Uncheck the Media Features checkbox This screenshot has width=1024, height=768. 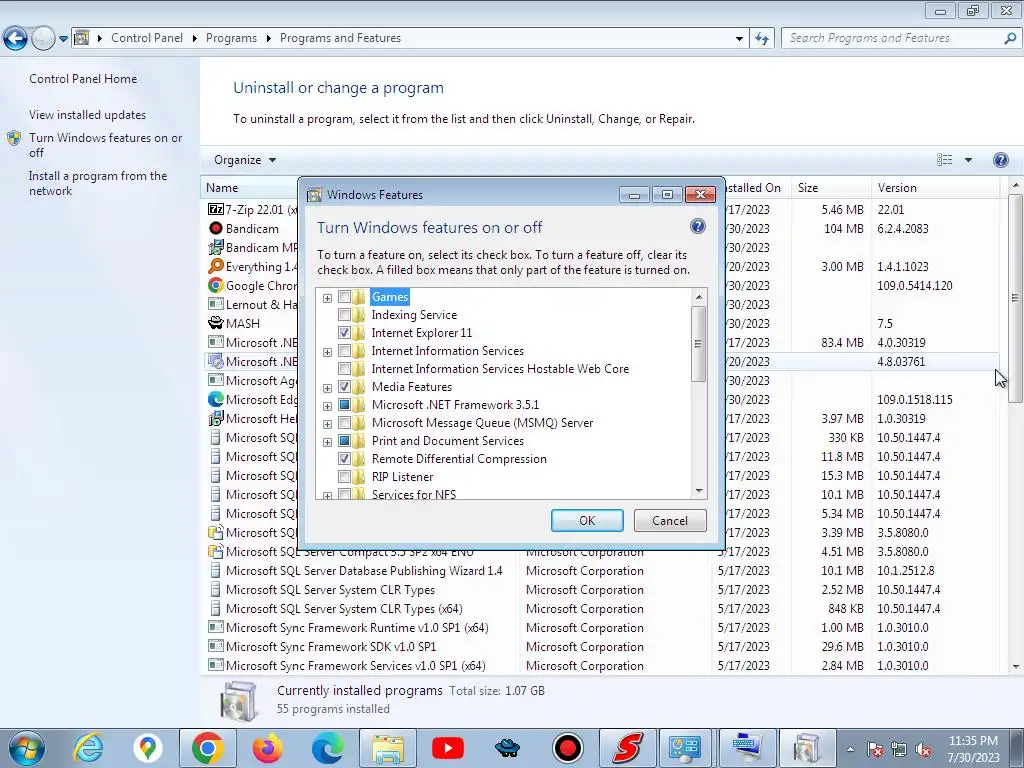[x=344, y=387]
